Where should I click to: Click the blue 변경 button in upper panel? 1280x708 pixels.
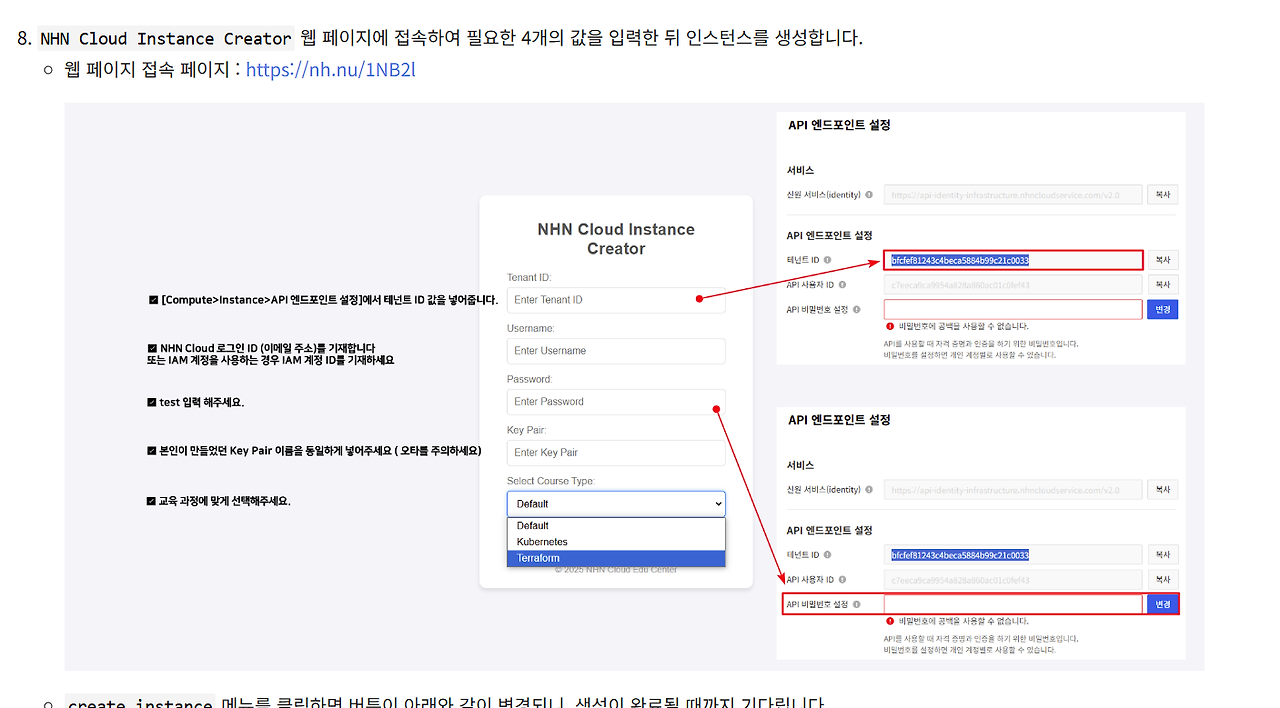[1163, 310]
